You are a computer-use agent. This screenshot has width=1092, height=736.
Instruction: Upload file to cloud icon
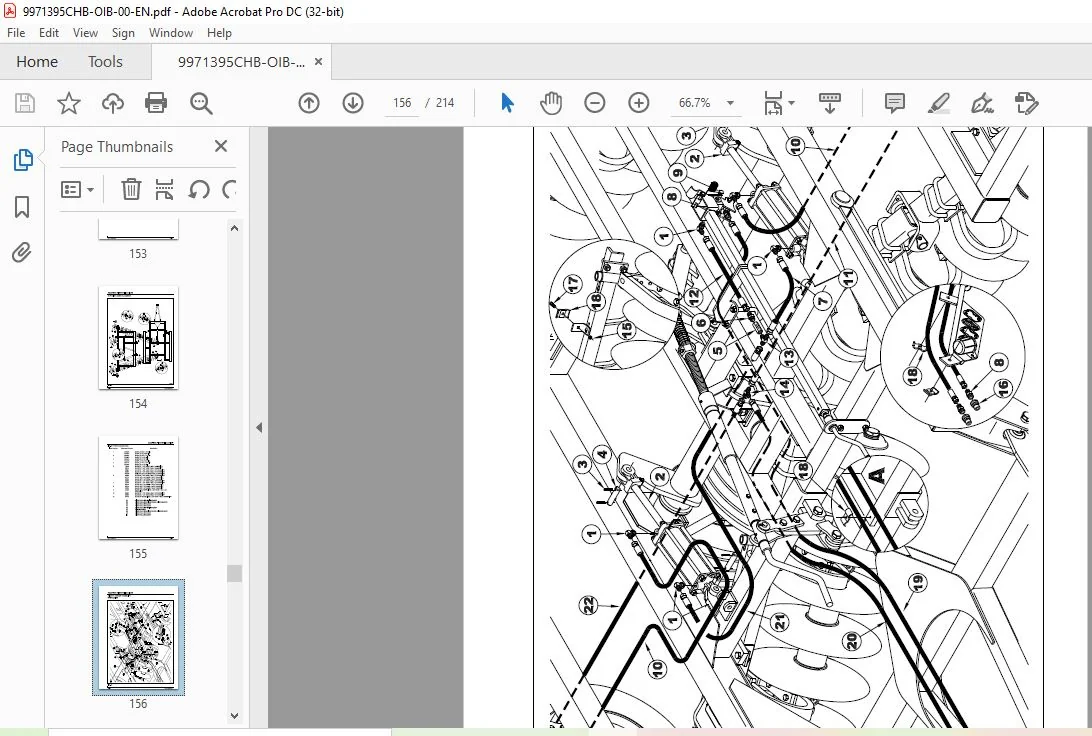tap(112, 103)
